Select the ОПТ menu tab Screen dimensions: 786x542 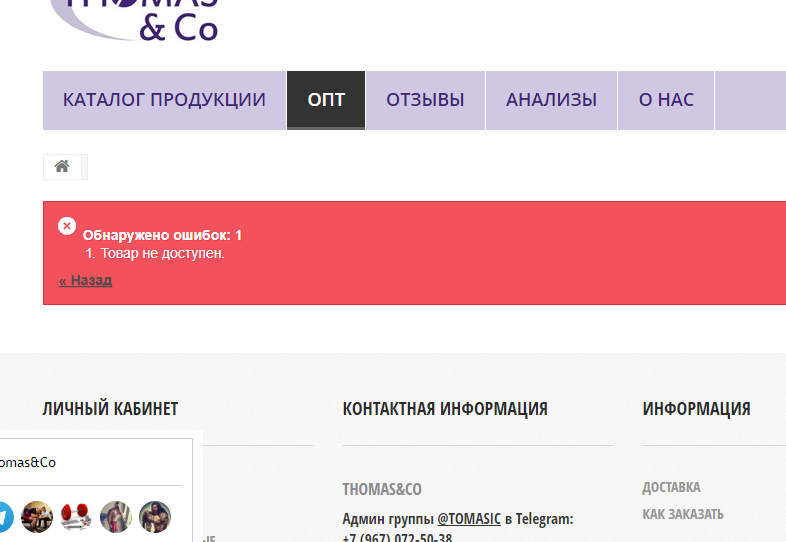(x=326, y=100)
